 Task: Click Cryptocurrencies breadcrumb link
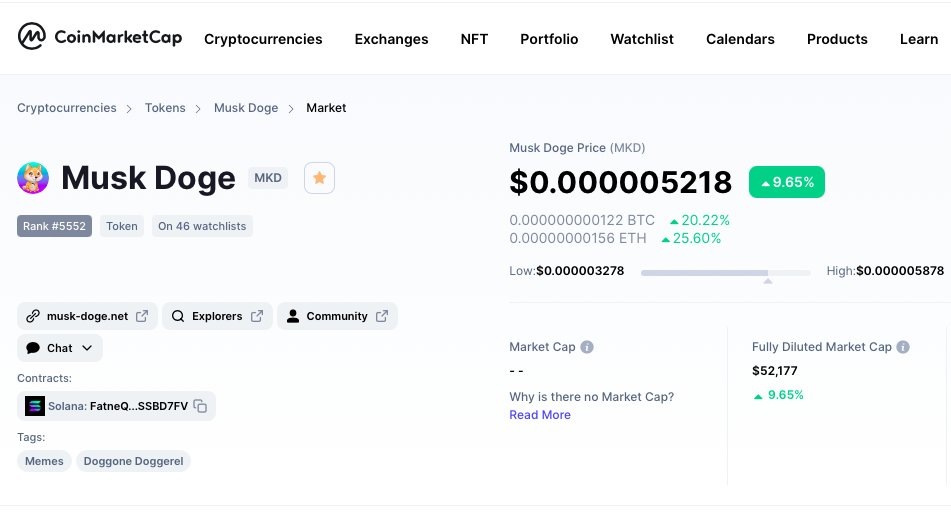pyautogui.click(x=67, y=108)
